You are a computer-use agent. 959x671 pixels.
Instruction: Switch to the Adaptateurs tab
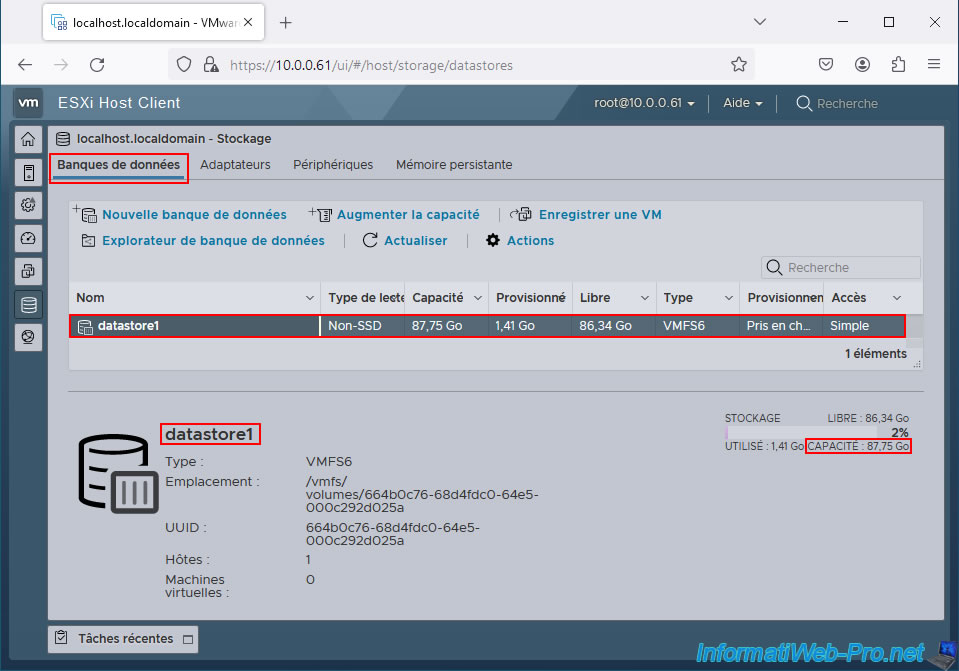tap(235, 165)
